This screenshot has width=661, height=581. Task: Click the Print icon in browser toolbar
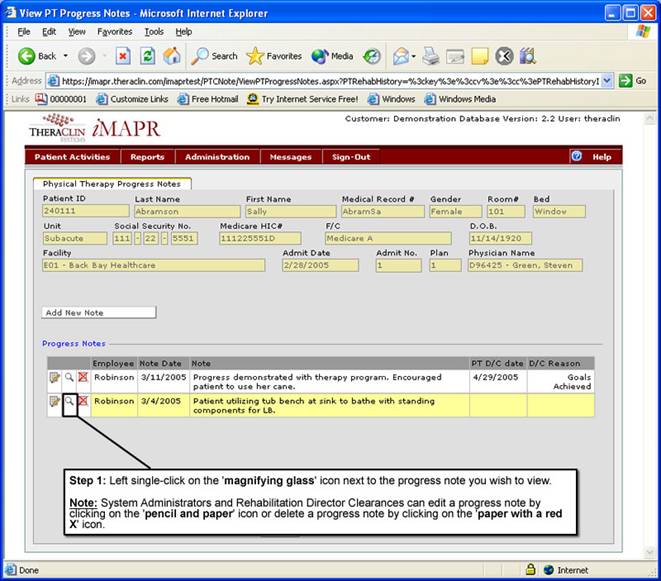point(430,56)
